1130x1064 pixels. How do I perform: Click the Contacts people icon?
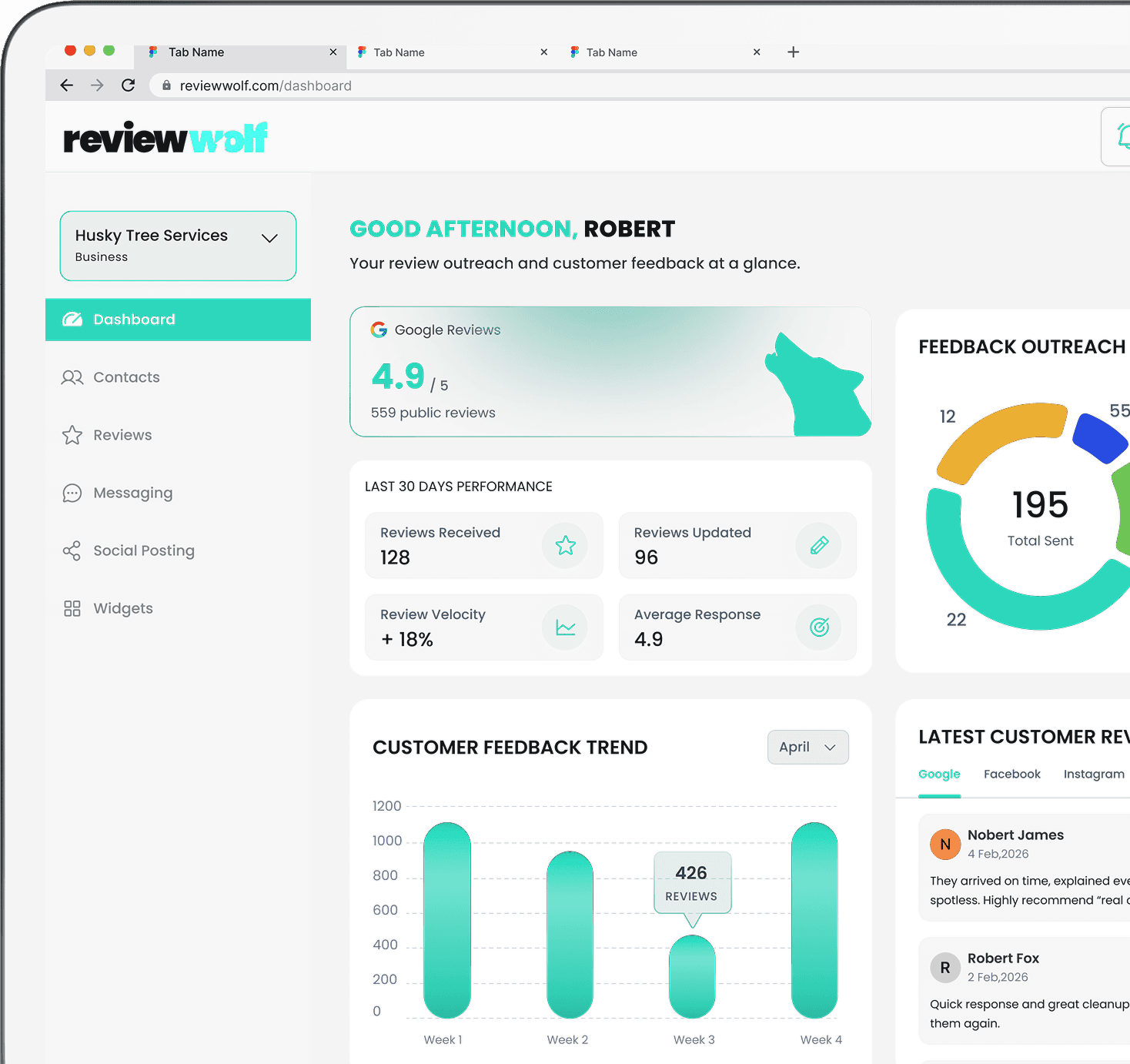72,377
